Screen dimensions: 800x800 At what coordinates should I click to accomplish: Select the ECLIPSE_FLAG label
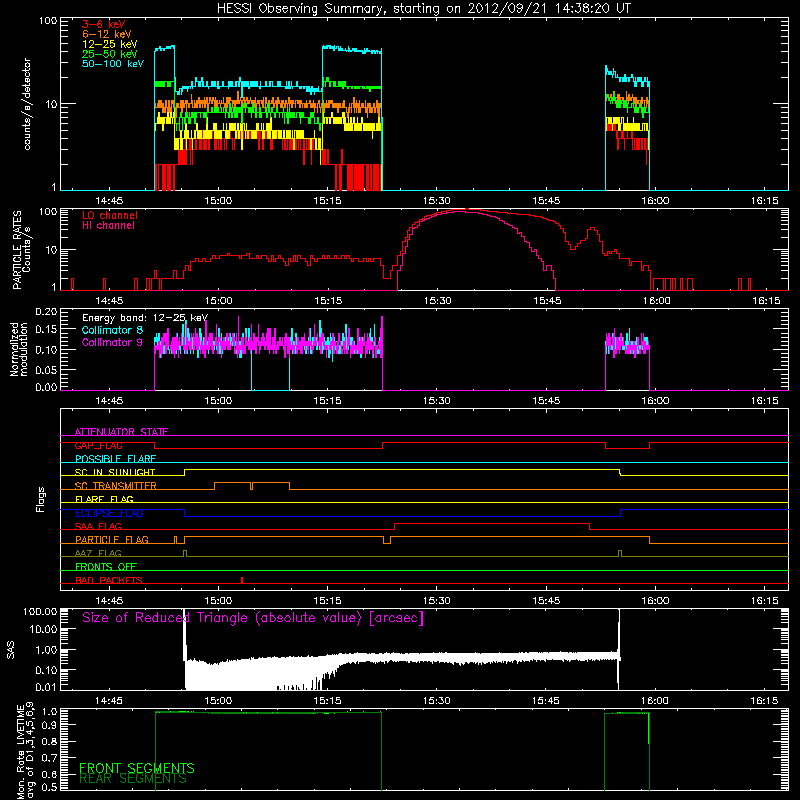coord(109,513)
